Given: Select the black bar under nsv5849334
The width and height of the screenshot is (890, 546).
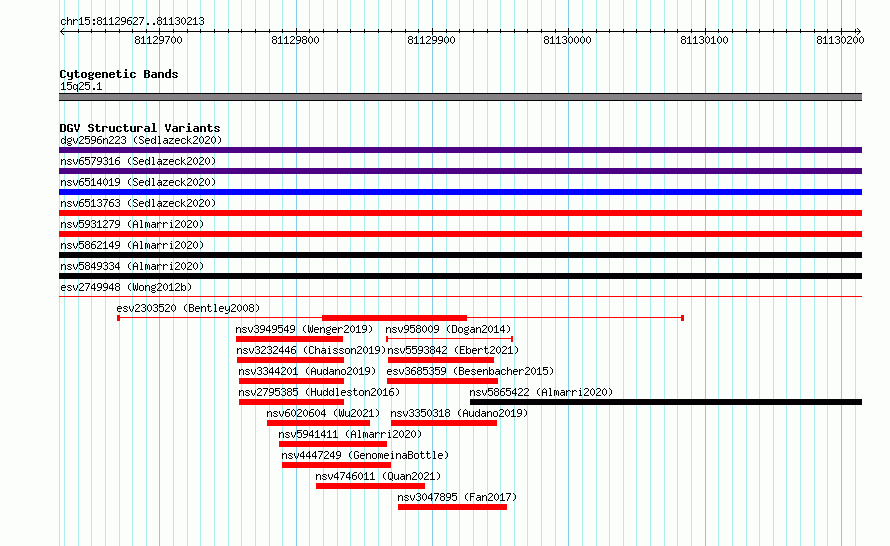Looking at the screenshot, I should pos(460,276).
